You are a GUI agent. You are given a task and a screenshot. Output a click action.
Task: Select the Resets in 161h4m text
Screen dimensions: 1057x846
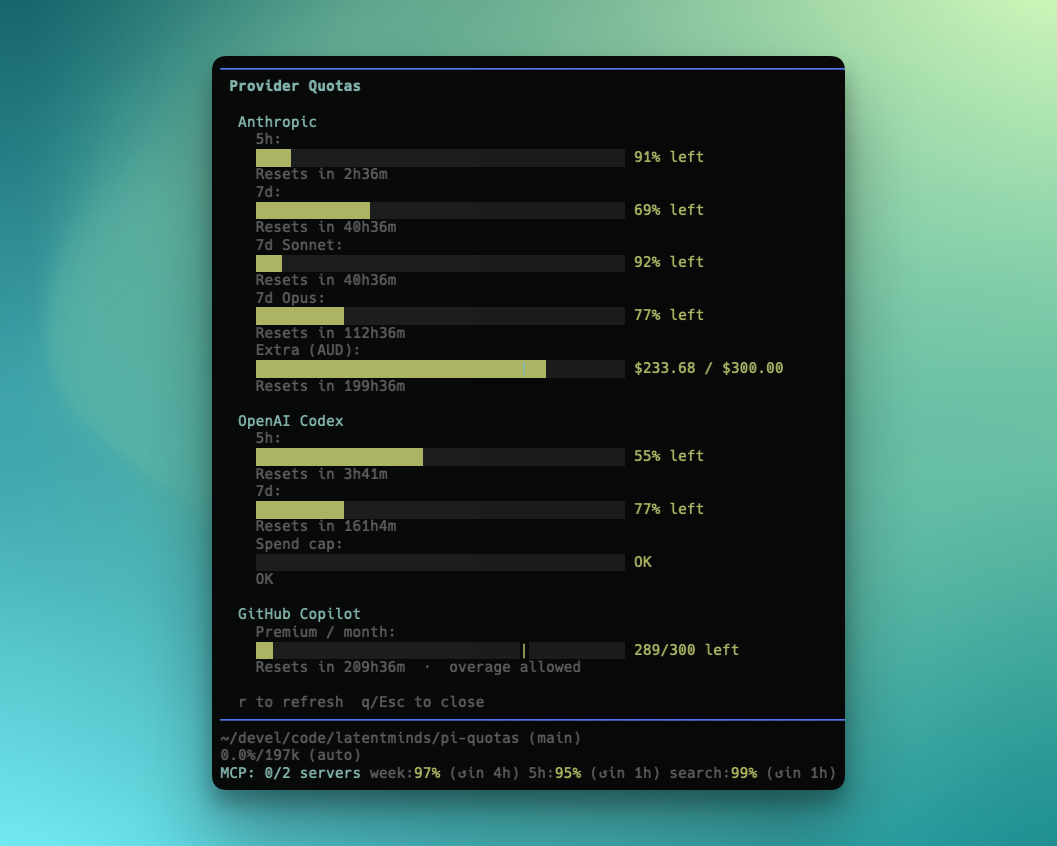point(326,526)
